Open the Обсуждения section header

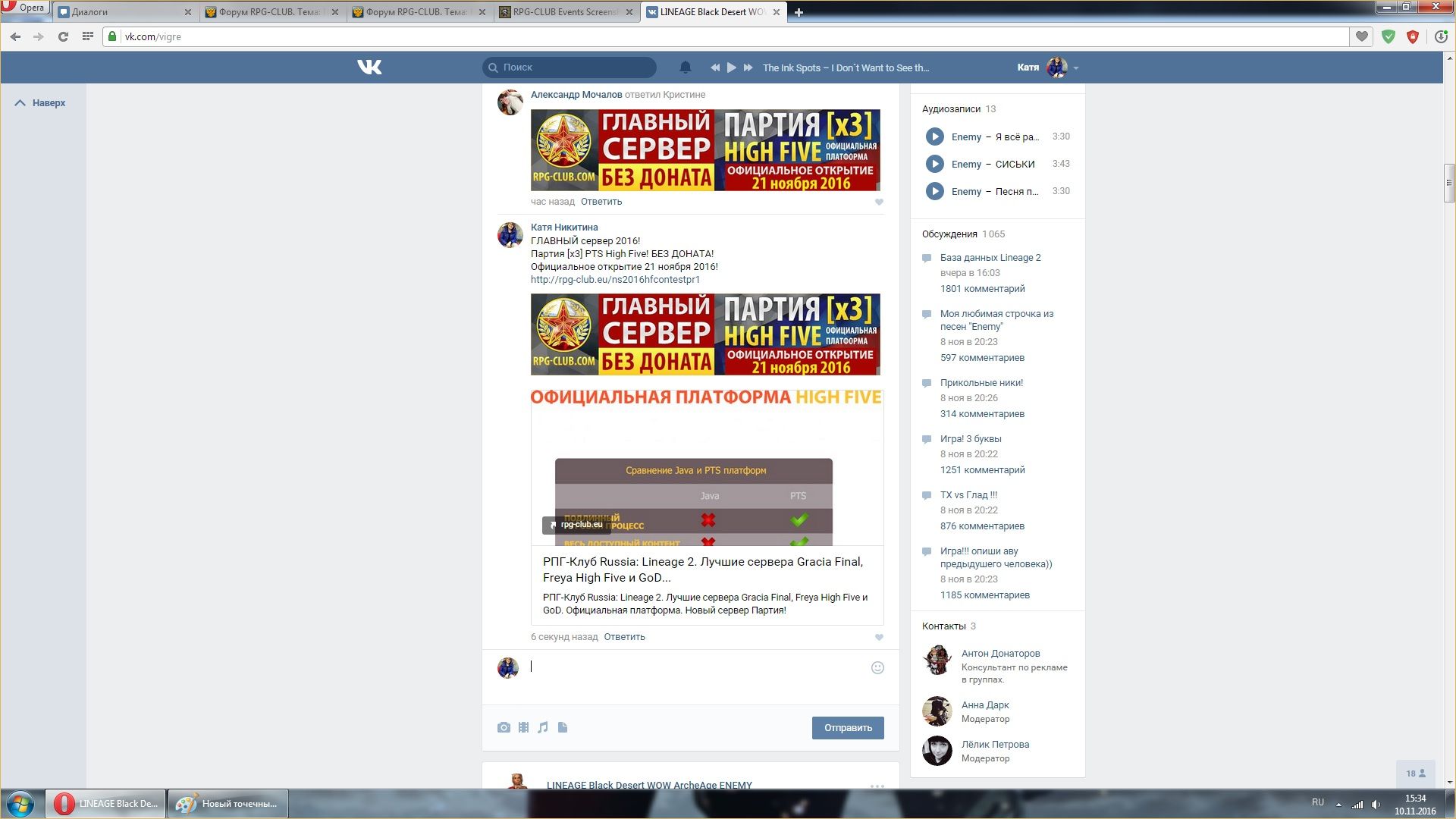(x=963, y=234)
